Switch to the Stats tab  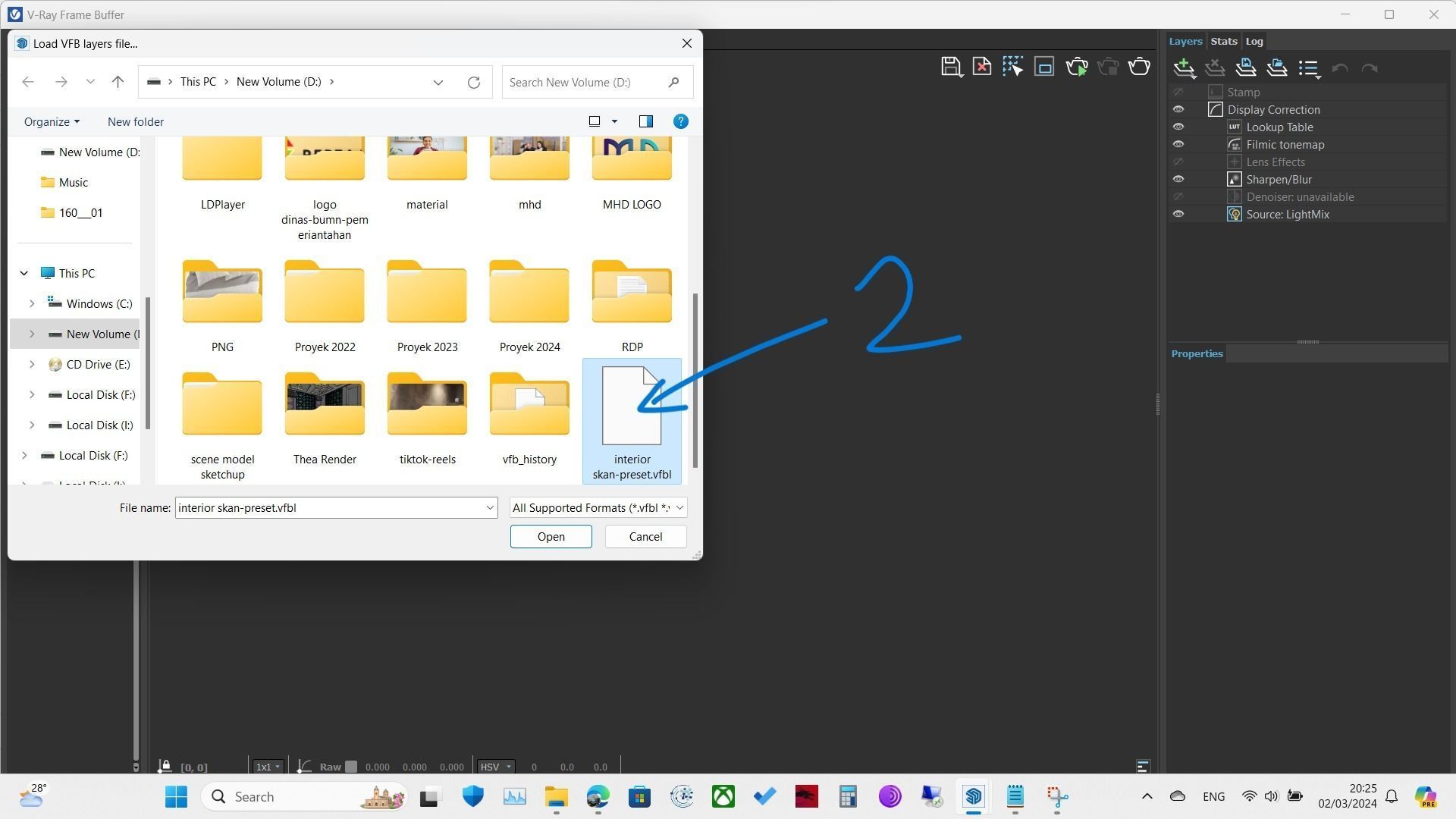pyautogui.click(x=1223, y=42)
